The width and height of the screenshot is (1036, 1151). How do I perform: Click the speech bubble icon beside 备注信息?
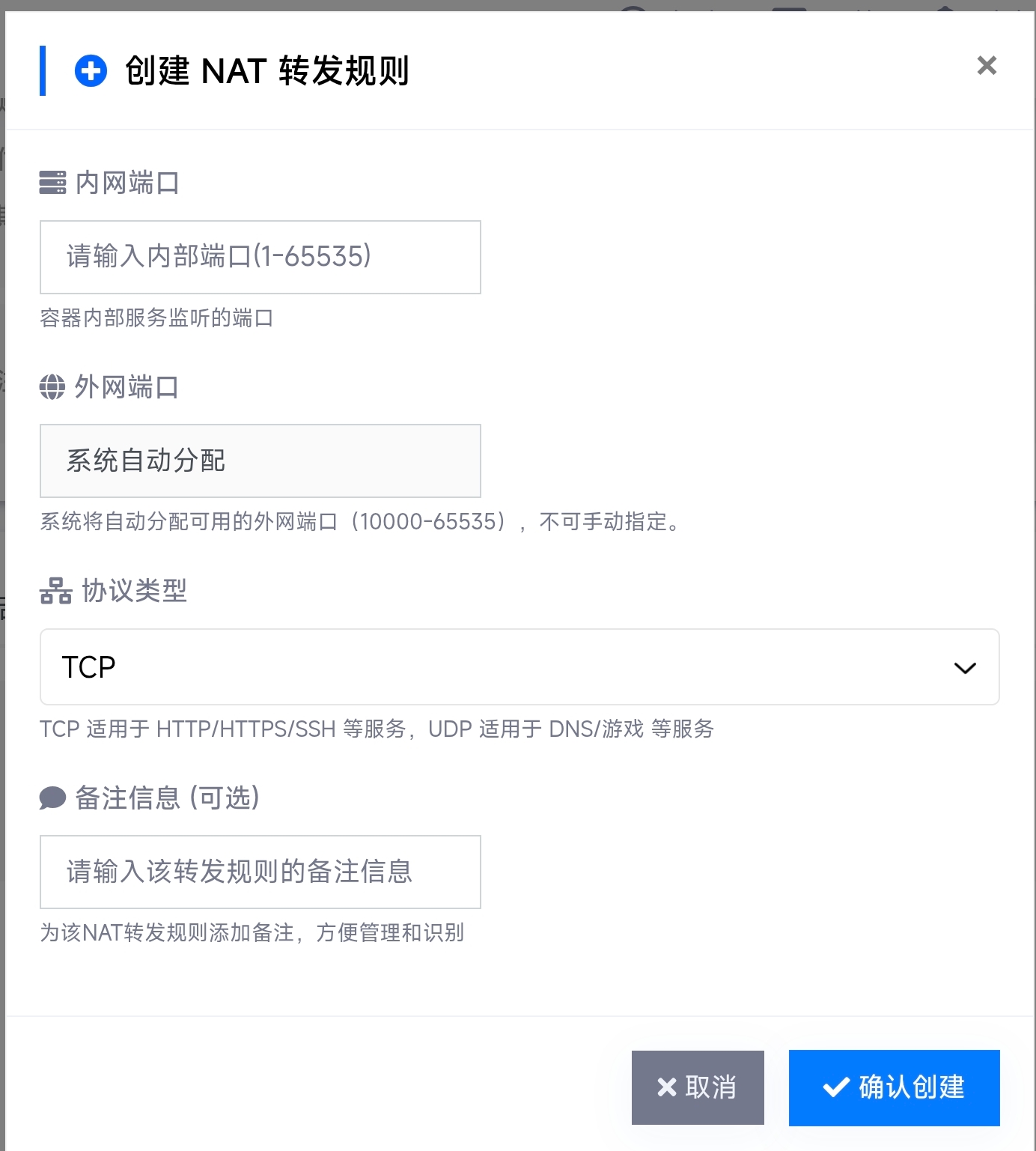(52, 798)
